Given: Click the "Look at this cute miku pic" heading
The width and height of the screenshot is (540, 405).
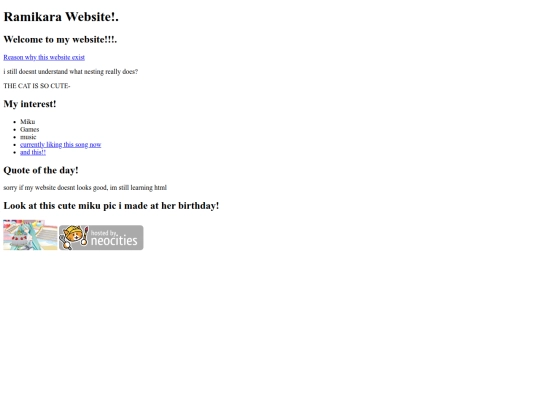Looking at the screenshot, I should click(111, 206).
